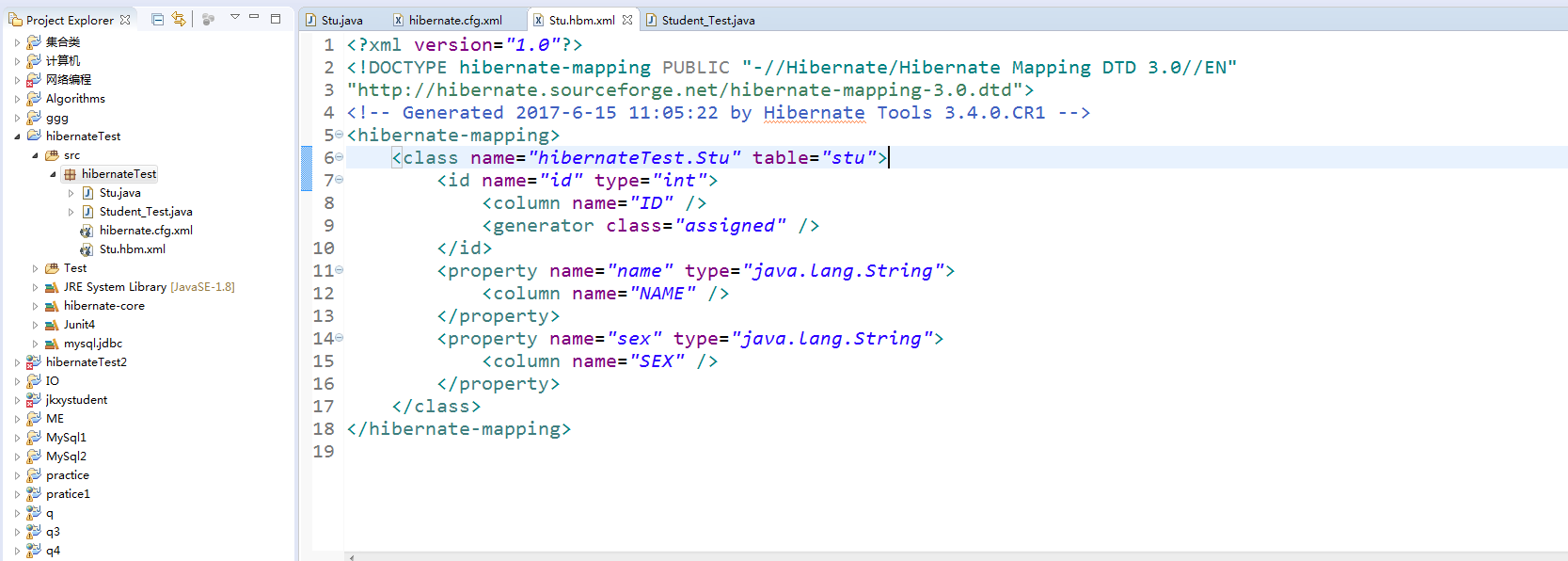The image size is (1568, 561).
Task: Fold the sex property at line 14
Action: [x=340, y=338]
